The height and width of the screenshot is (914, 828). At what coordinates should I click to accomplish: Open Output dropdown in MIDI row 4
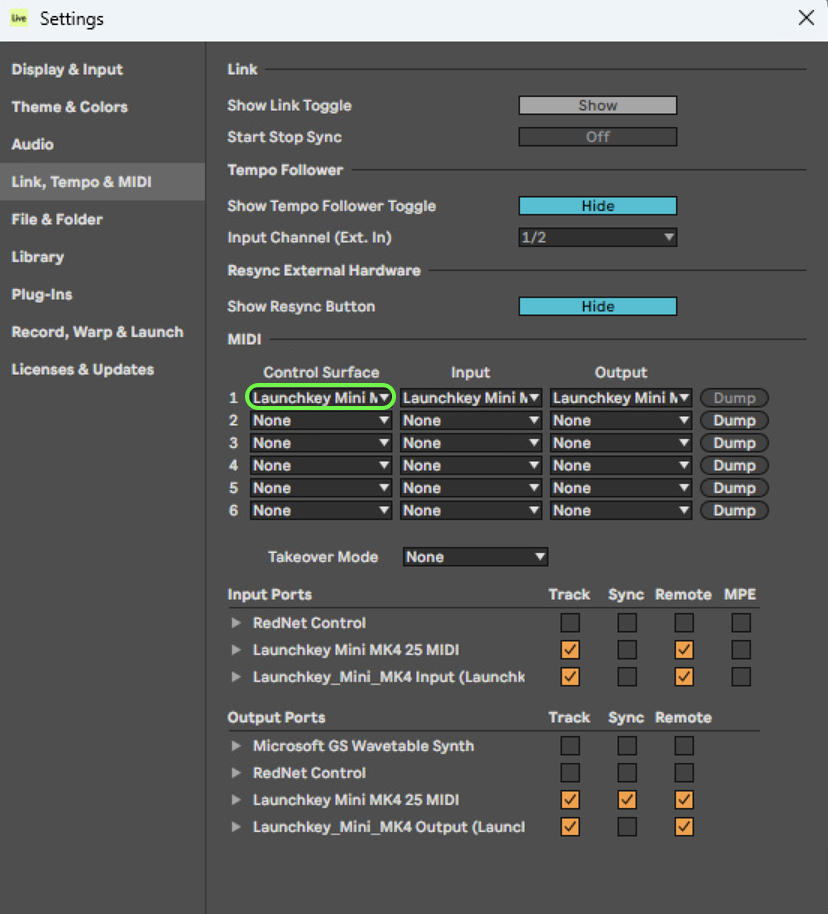tap(620, 465)
